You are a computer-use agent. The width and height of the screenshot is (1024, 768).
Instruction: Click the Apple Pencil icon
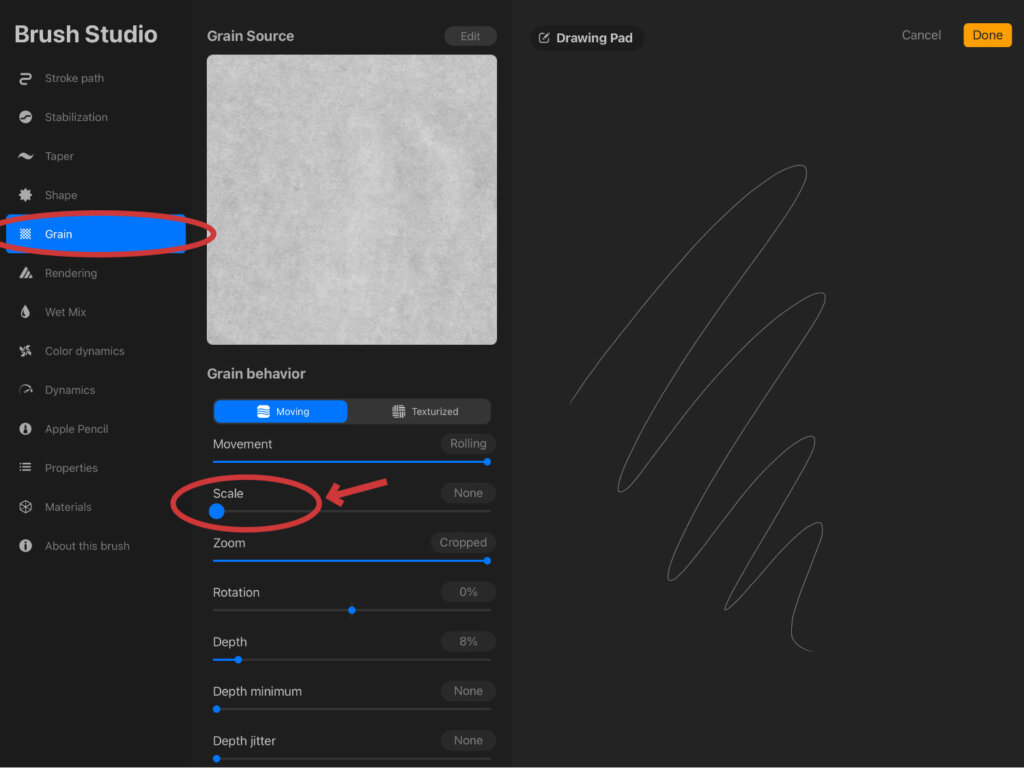point(26,430)
